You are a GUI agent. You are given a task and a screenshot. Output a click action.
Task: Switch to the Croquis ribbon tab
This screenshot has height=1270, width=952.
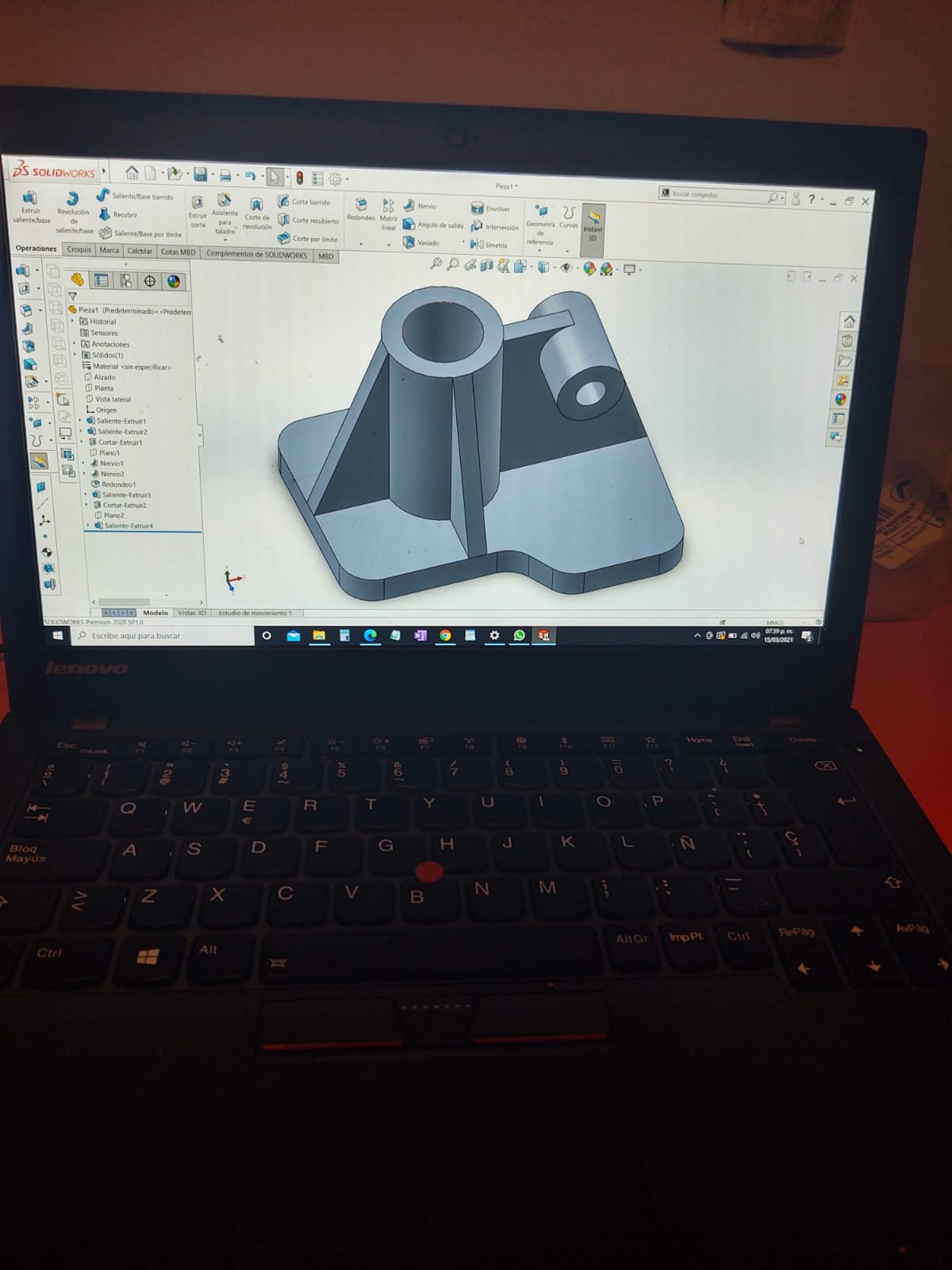pyautogui.click(x=79, y=249)
